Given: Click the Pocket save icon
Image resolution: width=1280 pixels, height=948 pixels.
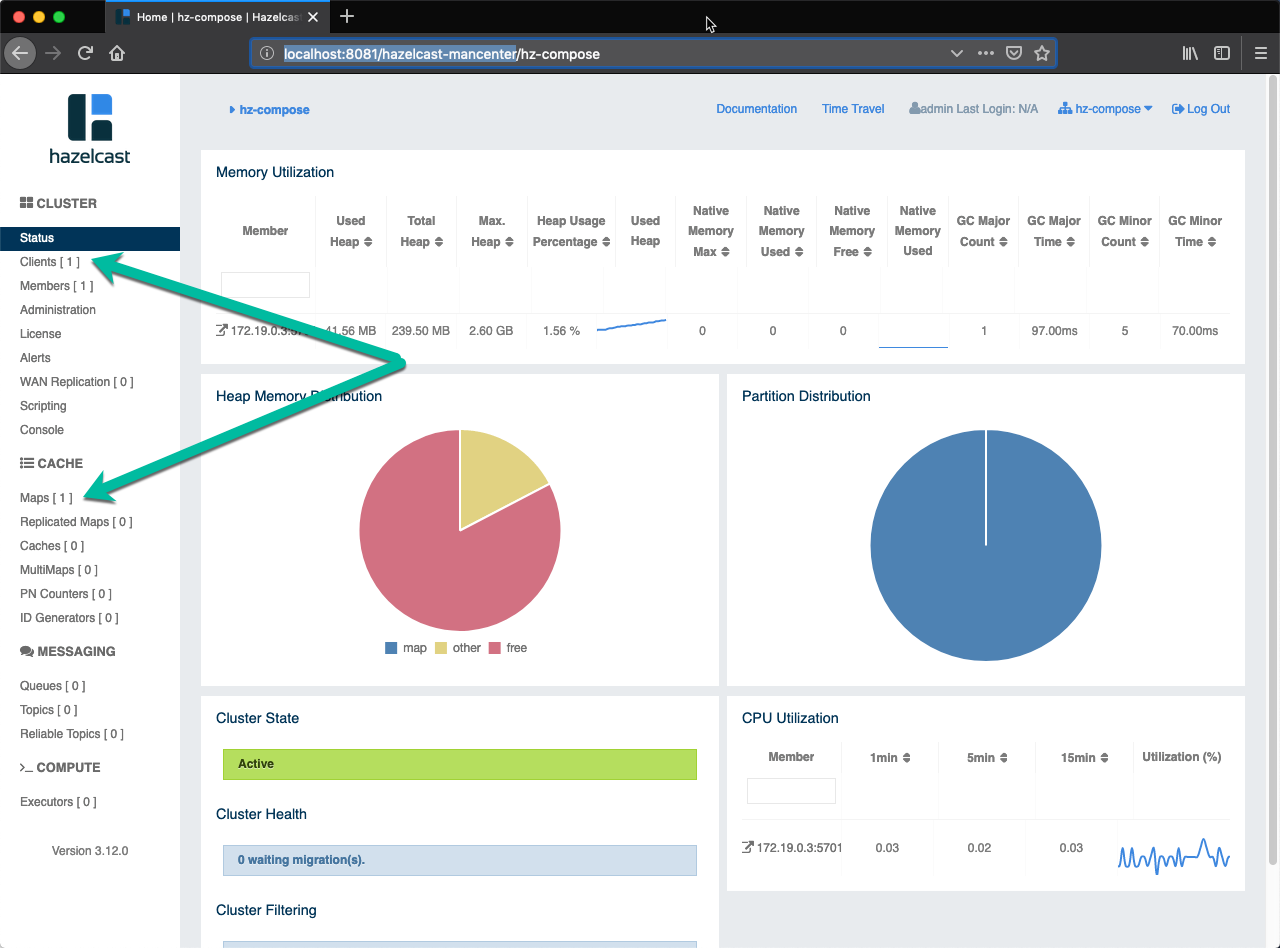Looking at the screenshot, I should coord(1013,53).
